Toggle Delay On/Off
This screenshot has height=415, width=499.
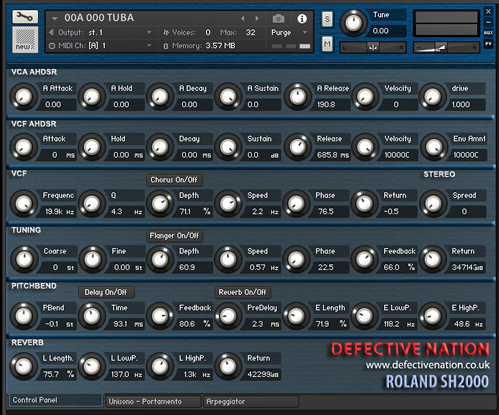[x=106, y=292]
